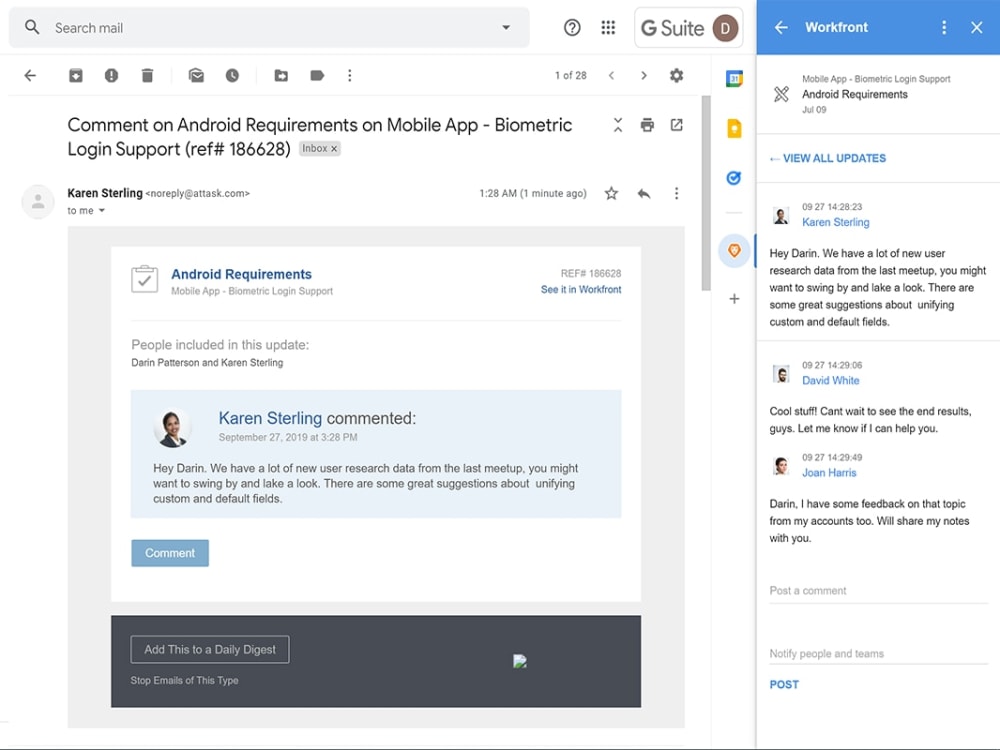Move email to a folder
1000x750 pixels.
pyautogui.click(x=281, y=75)
